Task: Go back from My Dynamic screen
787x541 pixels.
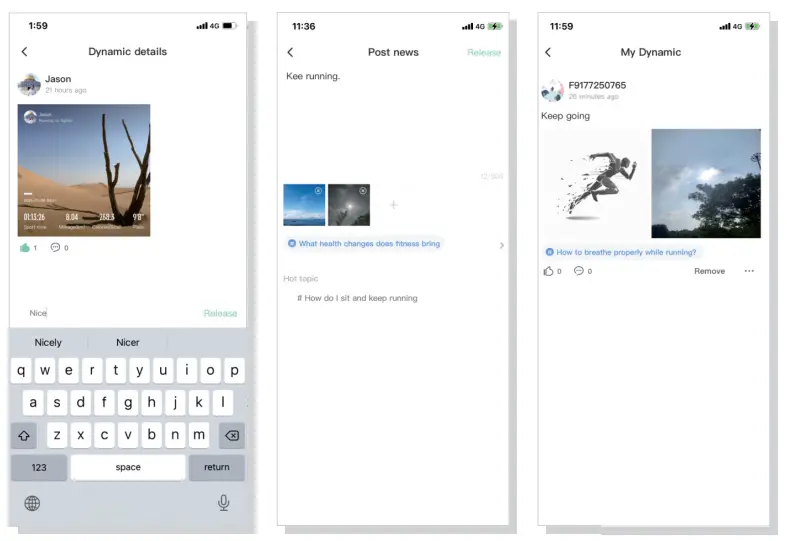Action: point(548,52)
